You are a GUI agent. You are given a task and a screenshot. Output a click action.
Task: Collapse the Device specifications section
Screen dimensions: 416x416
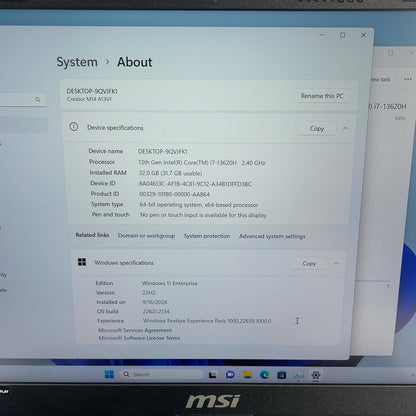point(346,128)
